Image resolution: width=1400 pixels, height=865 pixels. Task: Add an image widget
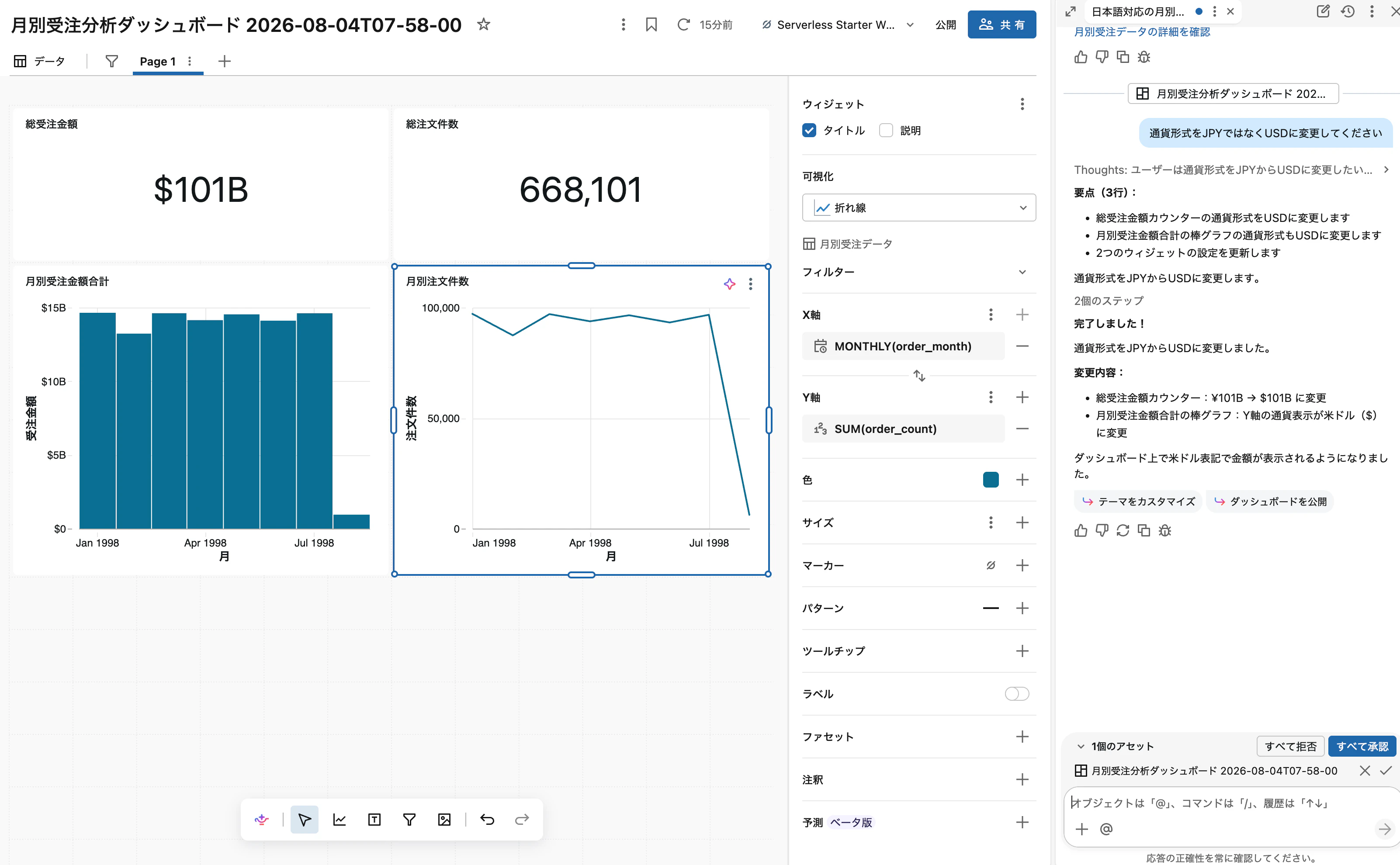(444, 819)
